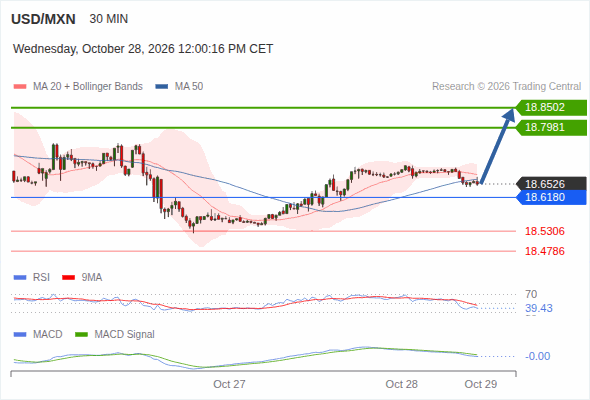590x400 pixels.
Task: Click the 18.6526 current price tag
Action: [551, 184]
